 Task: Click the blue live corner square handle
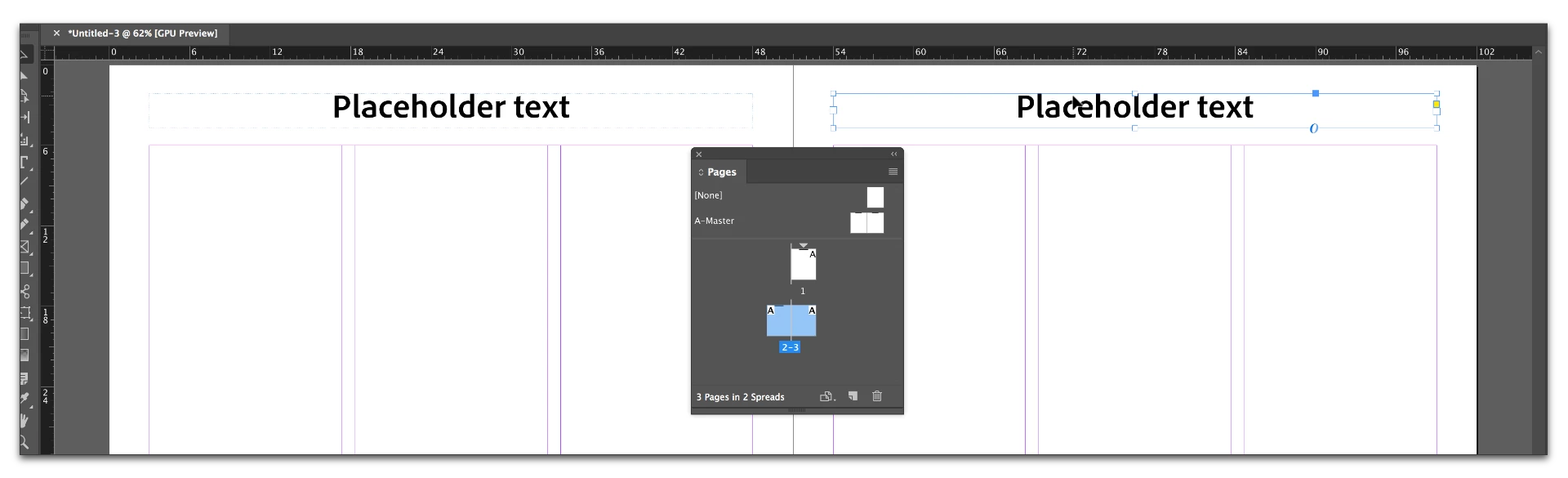pos(1315,93)
